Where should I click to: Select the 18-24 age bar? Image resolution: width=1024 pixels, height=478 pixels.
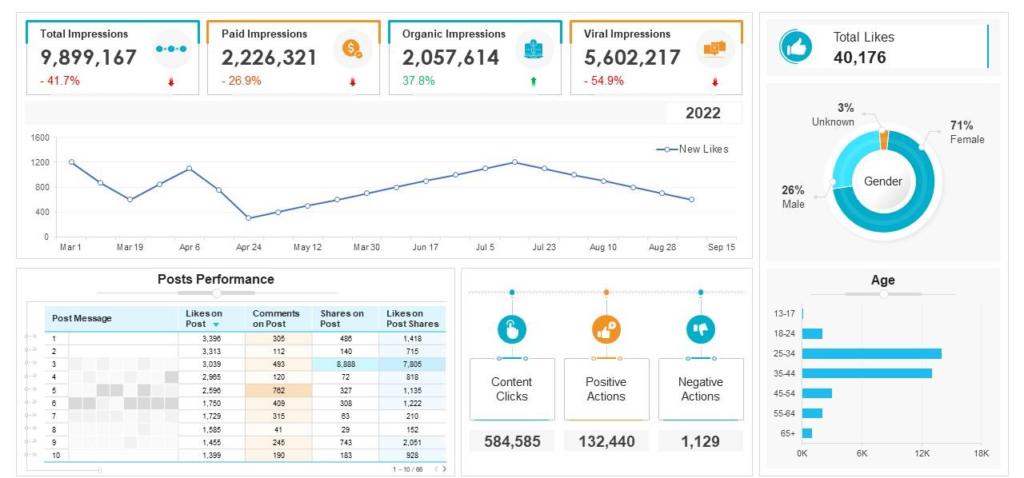point(812,334)
